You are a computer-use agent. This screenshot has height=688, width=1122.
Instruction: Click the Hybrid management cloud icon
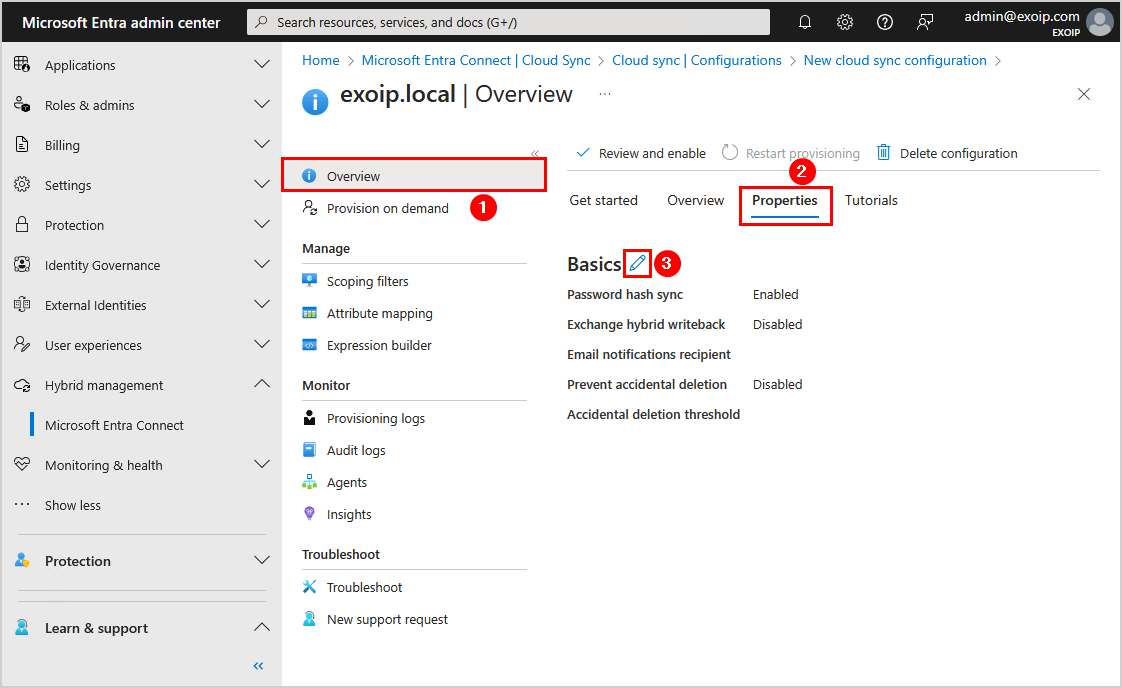pyautogui.click(x=22, y=385)
